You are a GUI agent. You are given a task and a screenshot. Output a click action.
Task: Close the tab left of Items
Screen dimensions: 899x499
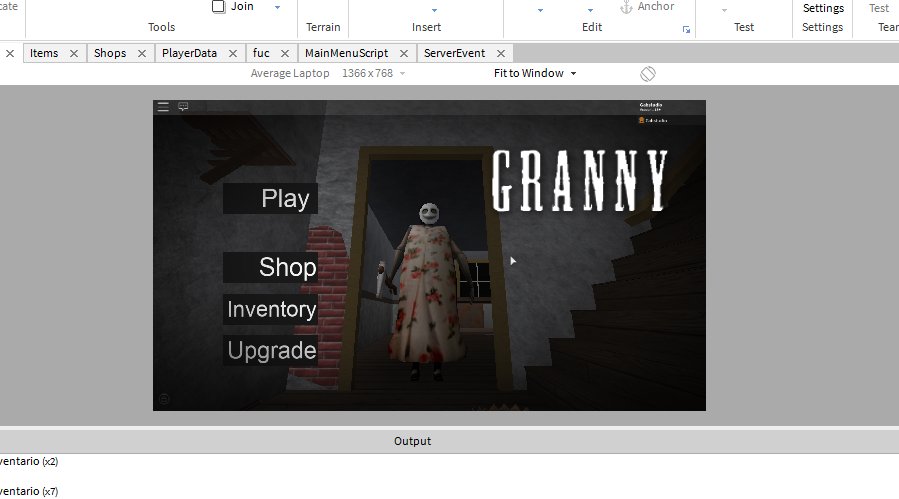(x=10, y=53)
